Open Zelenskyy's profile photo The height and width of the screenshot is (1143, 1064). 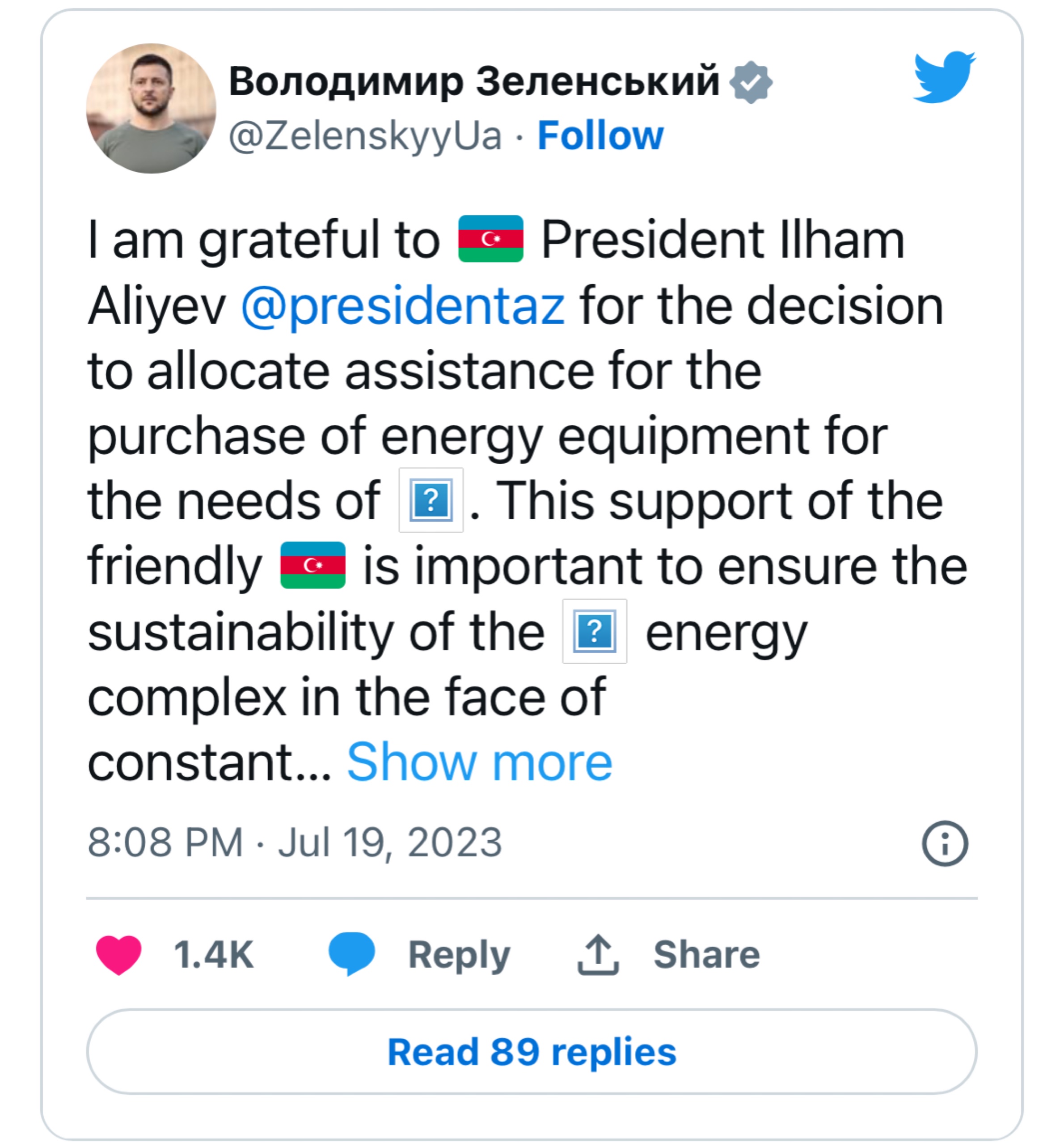click(x=151, y=109)
